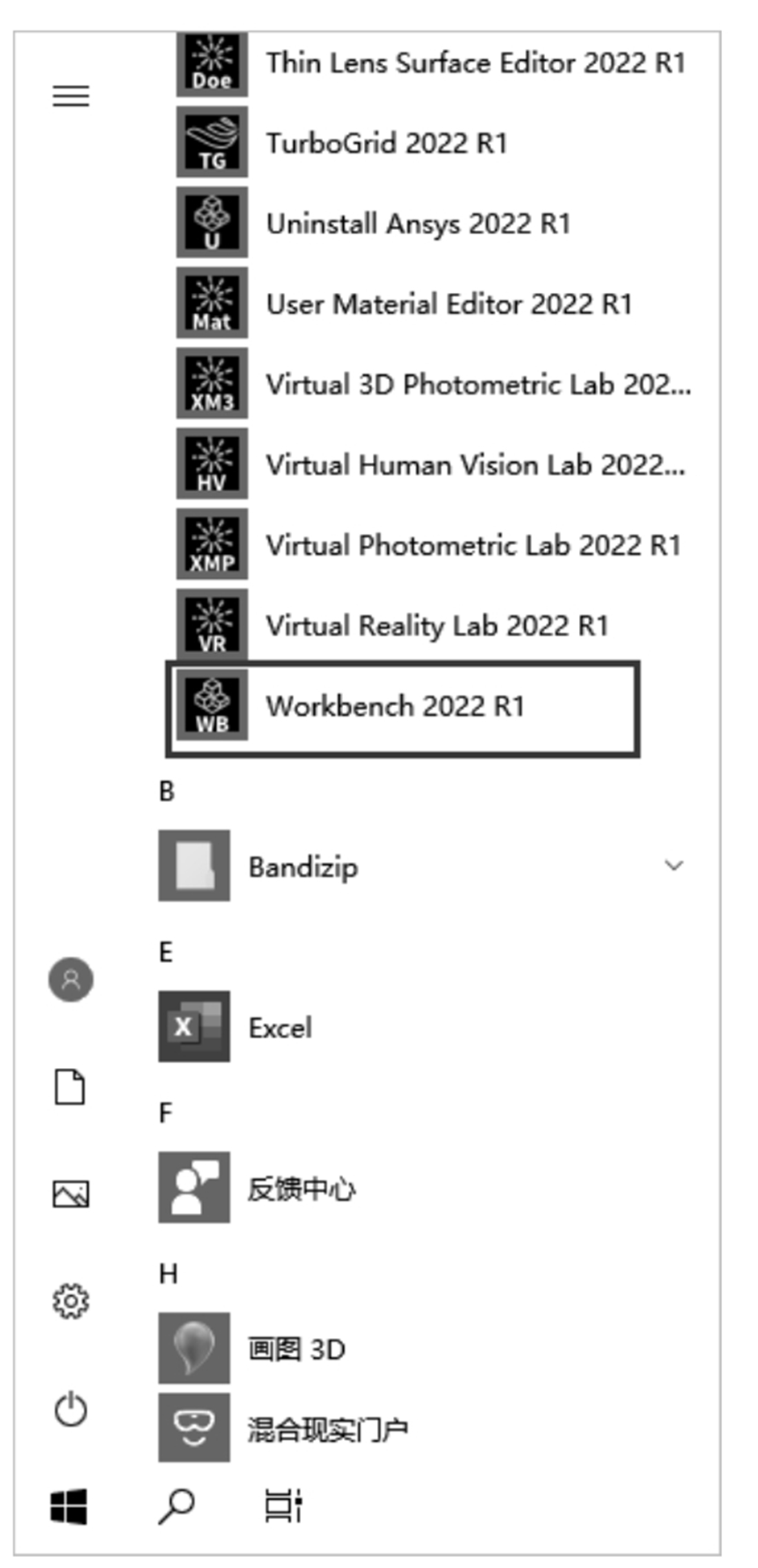Open Thin Lens Surface Editor Doe icon

point(212,63)
